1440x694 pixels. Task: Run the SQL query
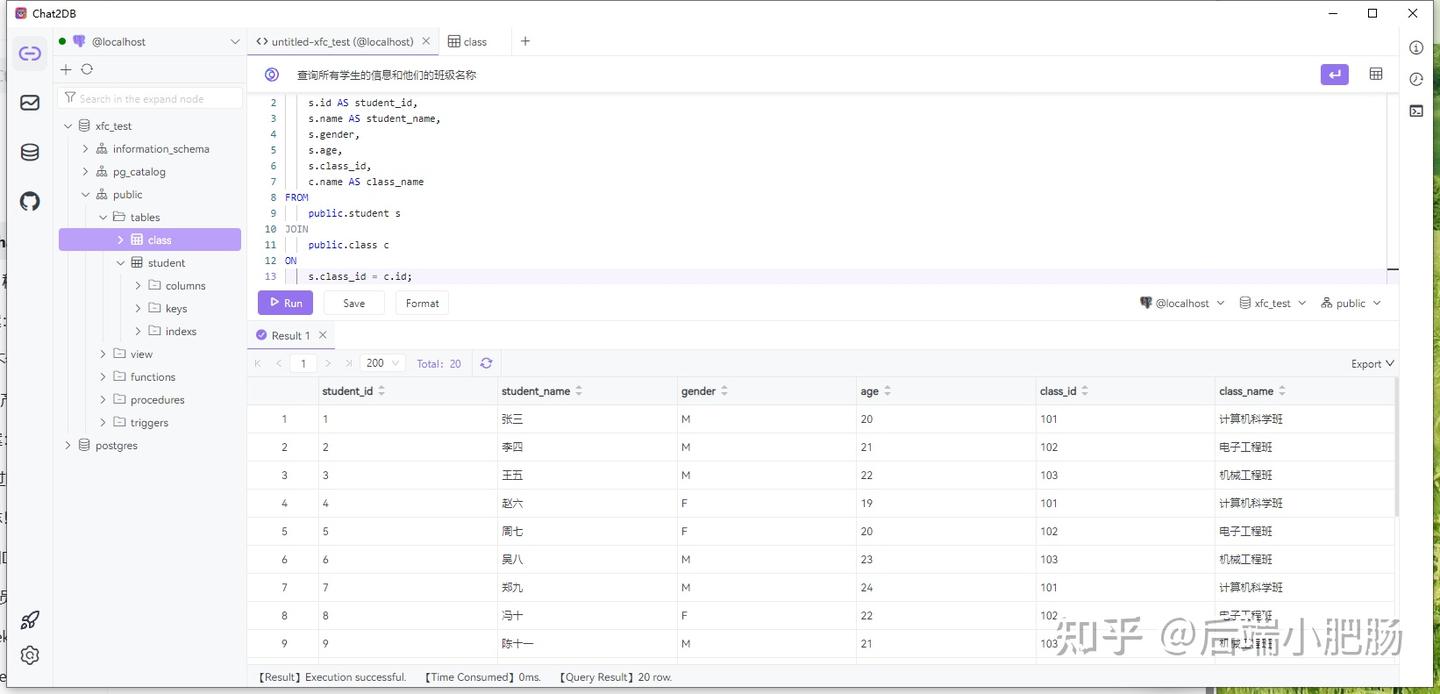(x=285, y=302)
